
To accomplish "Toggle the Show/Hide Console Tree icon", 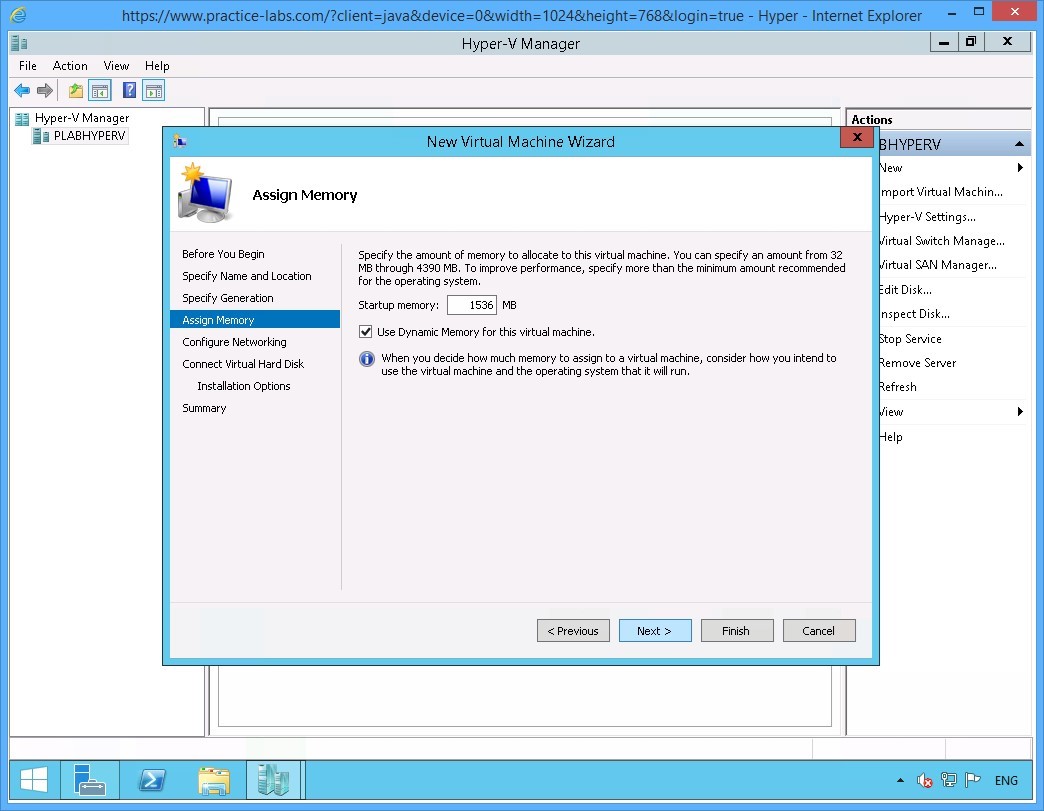I will [100, 90].
